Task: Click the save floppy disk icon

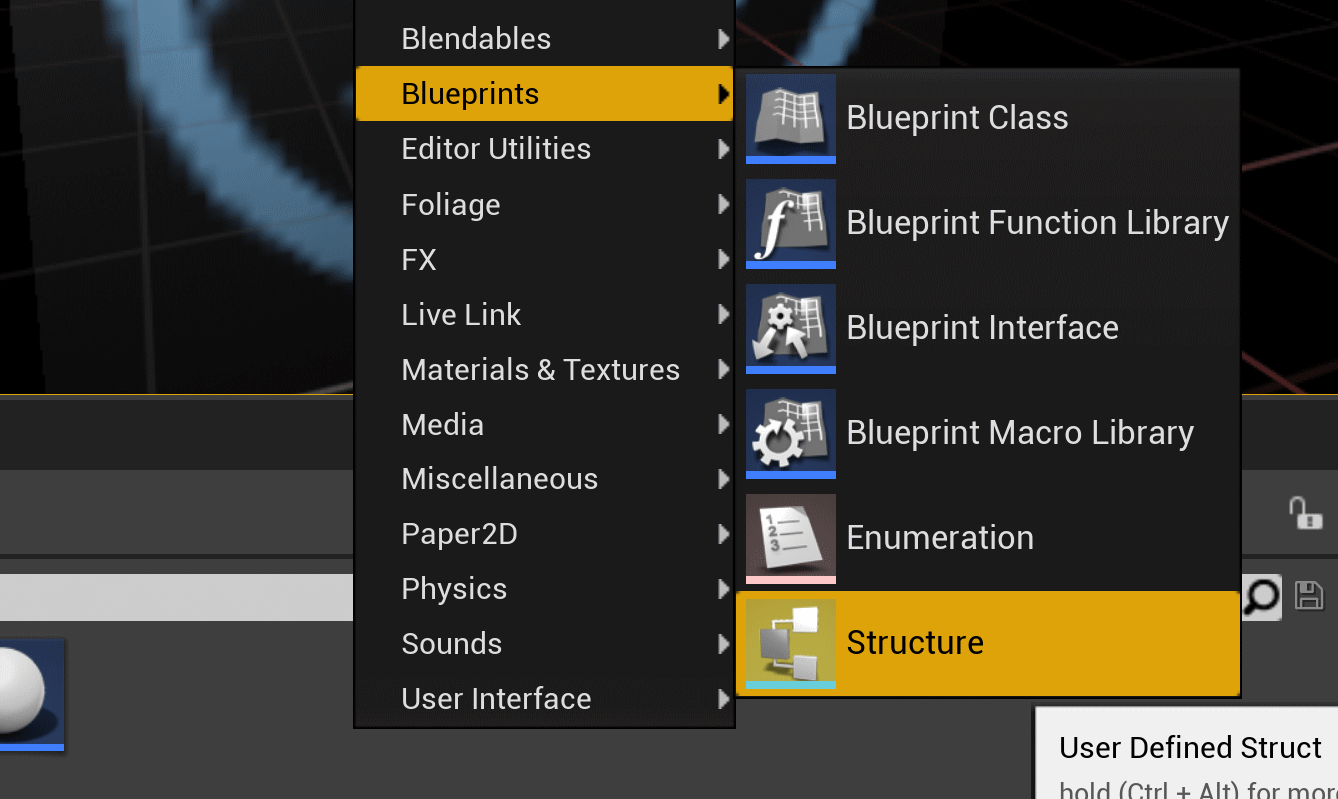Action: (x=1309, y=596)
